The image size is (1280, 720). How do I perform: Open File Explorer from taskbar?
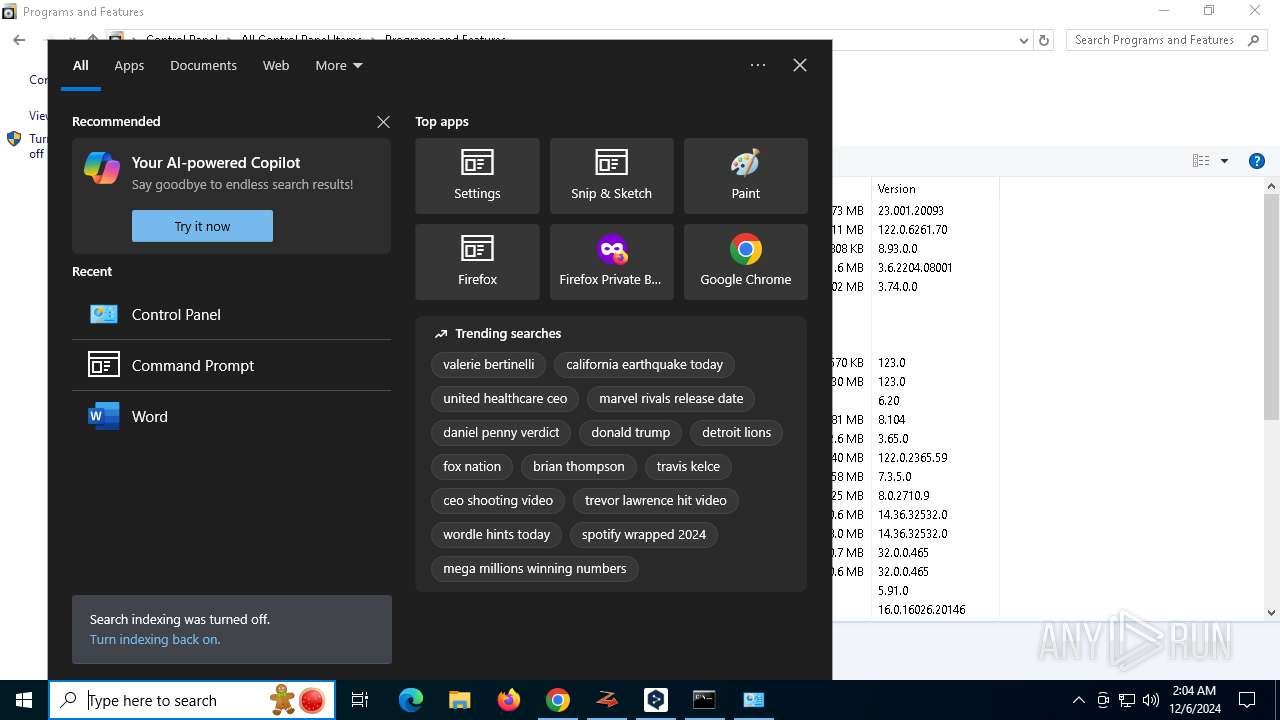coord(459,700)
